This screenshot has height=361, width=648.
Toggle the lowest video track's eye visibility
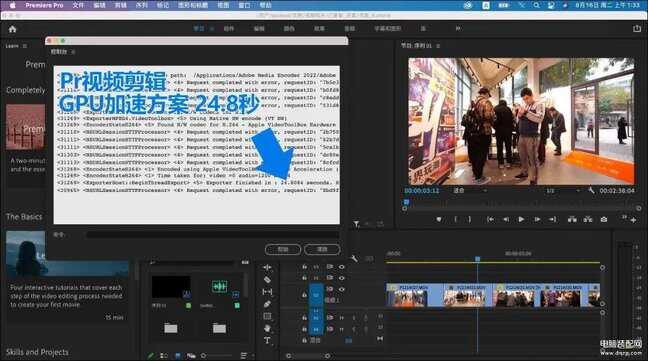click(341, 289)
